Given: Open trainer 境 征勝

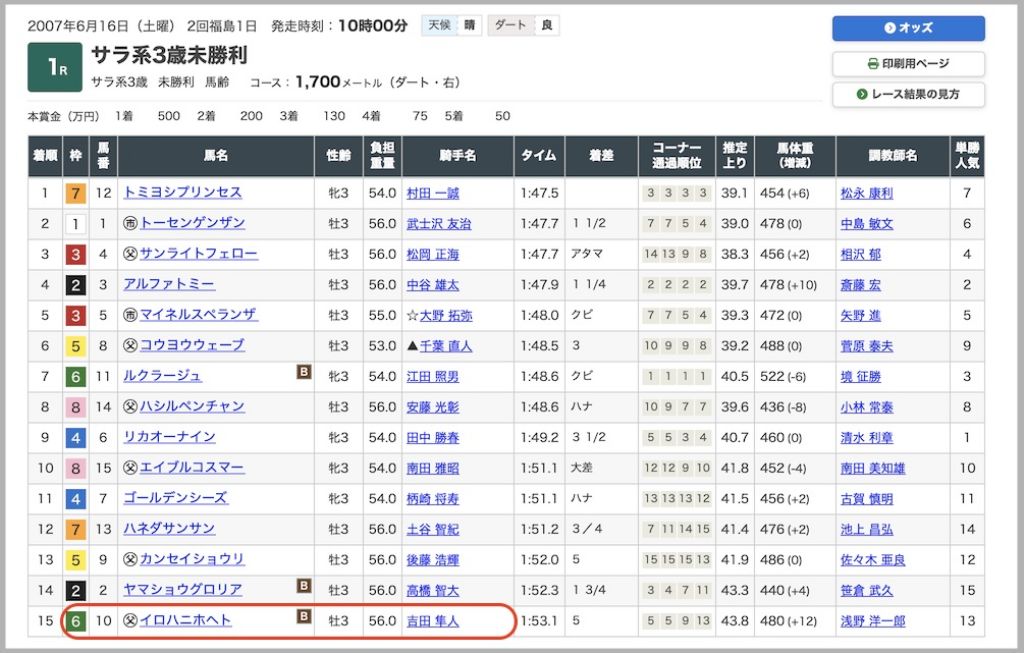Looking at the screenshot, I should pyautogui.click(x=861, y=377).
